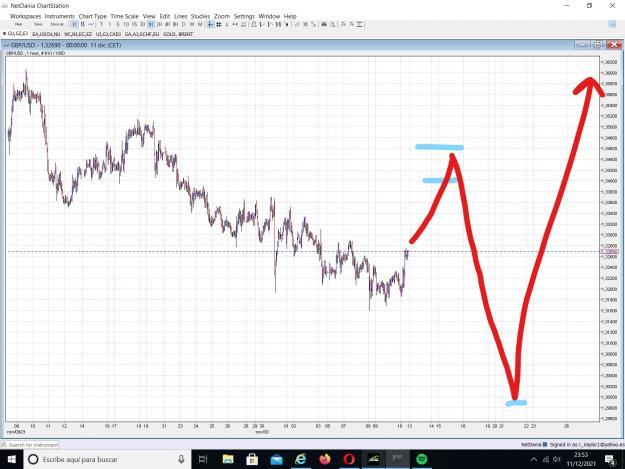Switch to NC,NJ,EC,EZ workspace tab

78,34
